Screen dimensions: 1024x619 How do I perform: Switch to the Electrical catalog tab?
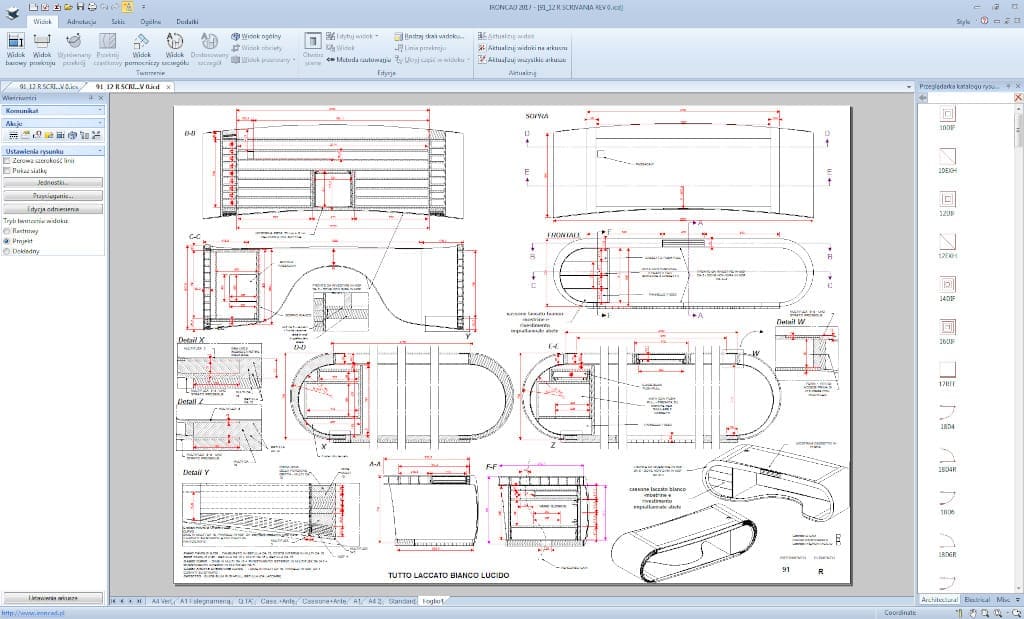tap(977, 599)
